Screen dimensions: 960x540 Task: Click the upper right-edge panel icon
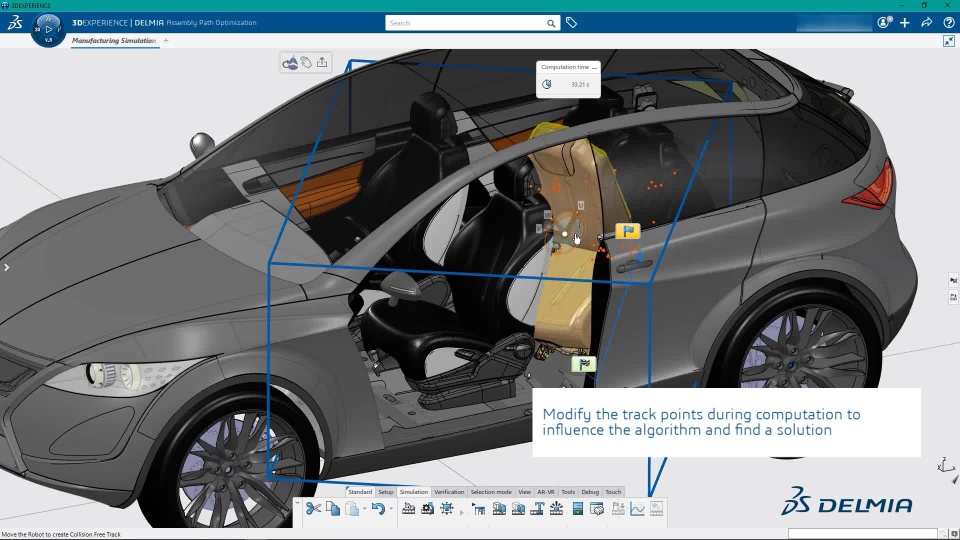point(953,280)
